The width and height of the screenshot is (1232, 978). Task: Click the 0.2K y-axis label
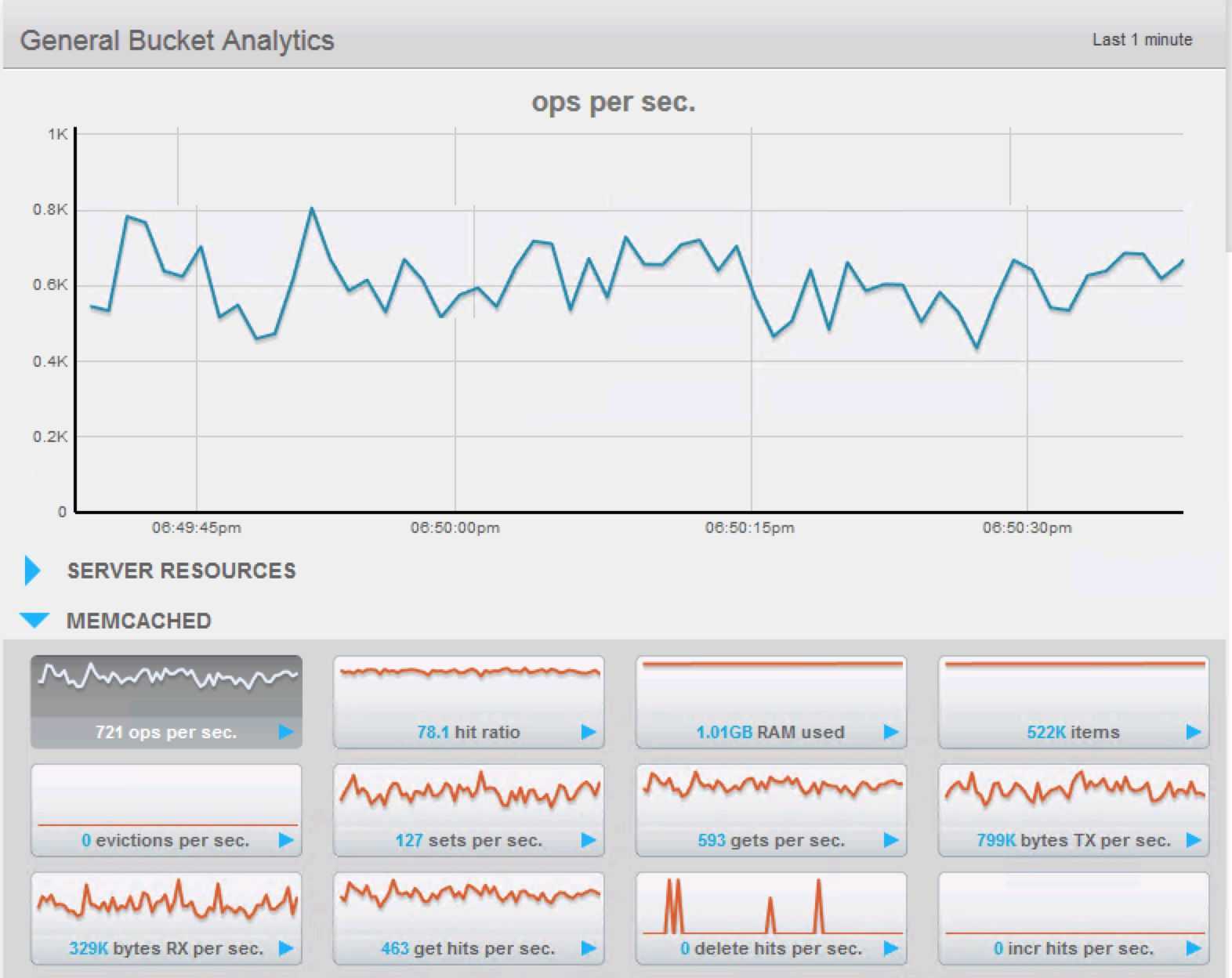click(x=50, y=436)
